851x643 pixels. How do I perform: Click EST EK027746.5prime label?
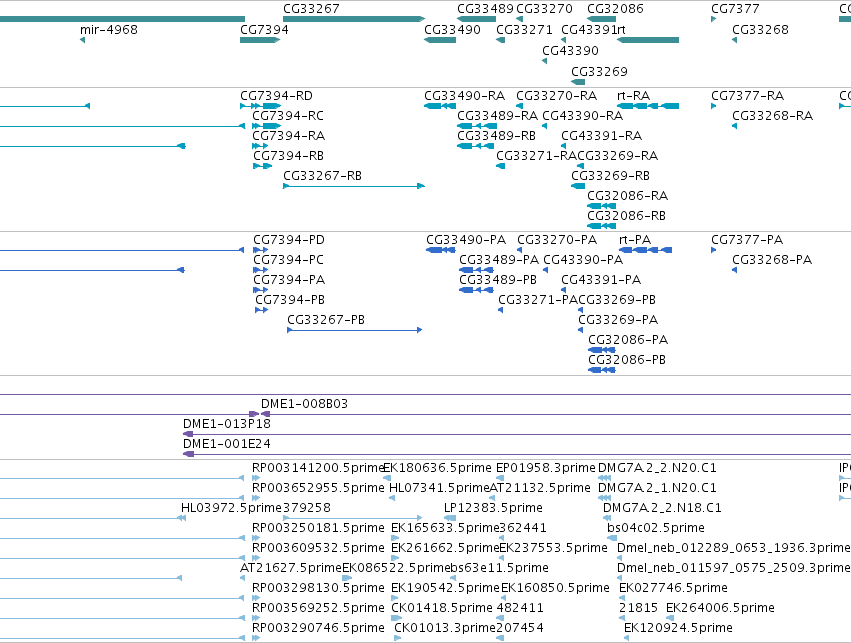pyautogui.click(x=673, y=588)
